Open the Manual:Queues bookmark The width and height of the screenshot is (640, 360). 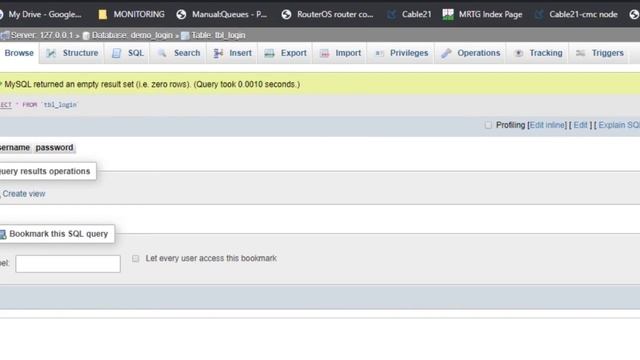pos(222,15)
